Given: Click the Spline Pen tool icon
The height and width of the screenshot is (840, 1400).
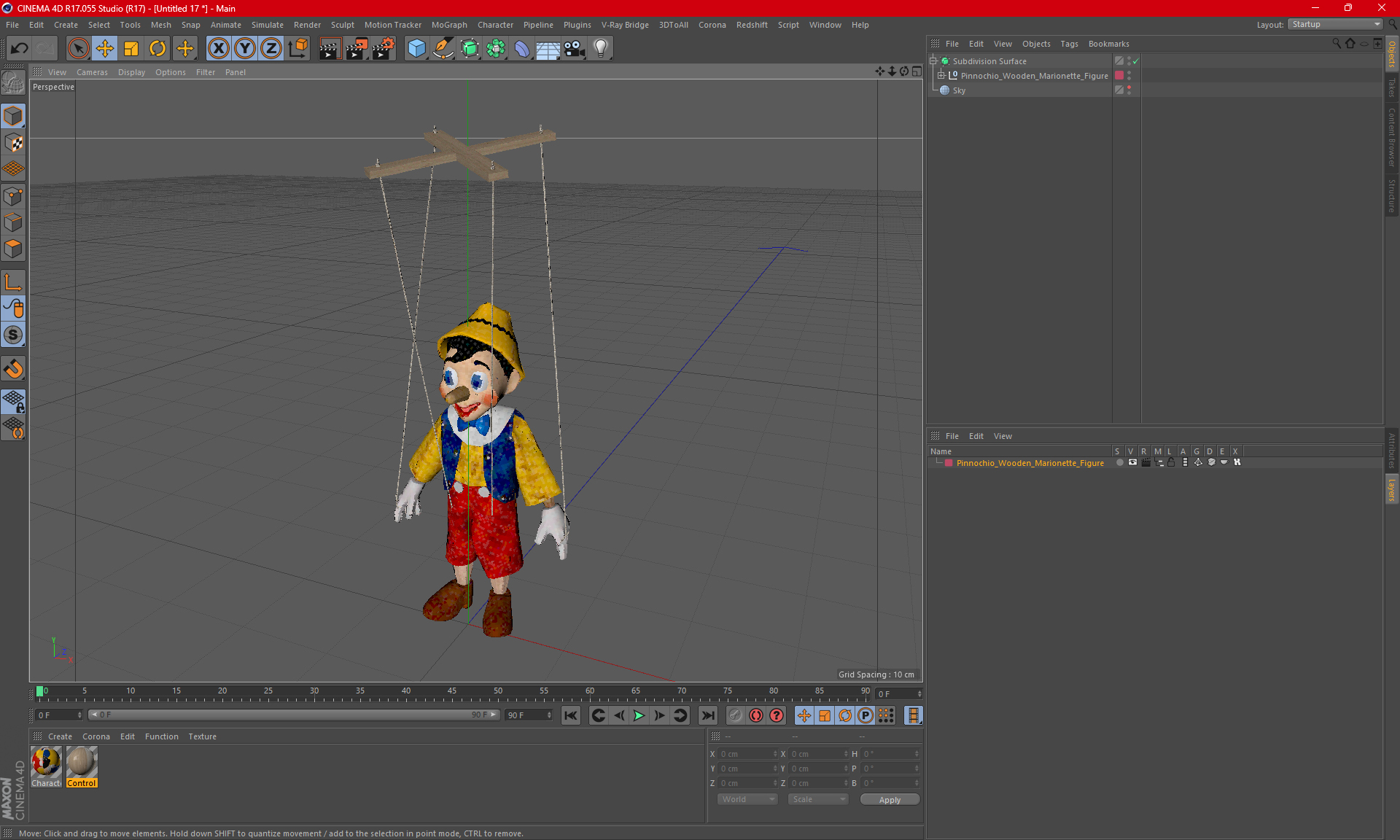Looking at the screenshot, I should (443, 49).
